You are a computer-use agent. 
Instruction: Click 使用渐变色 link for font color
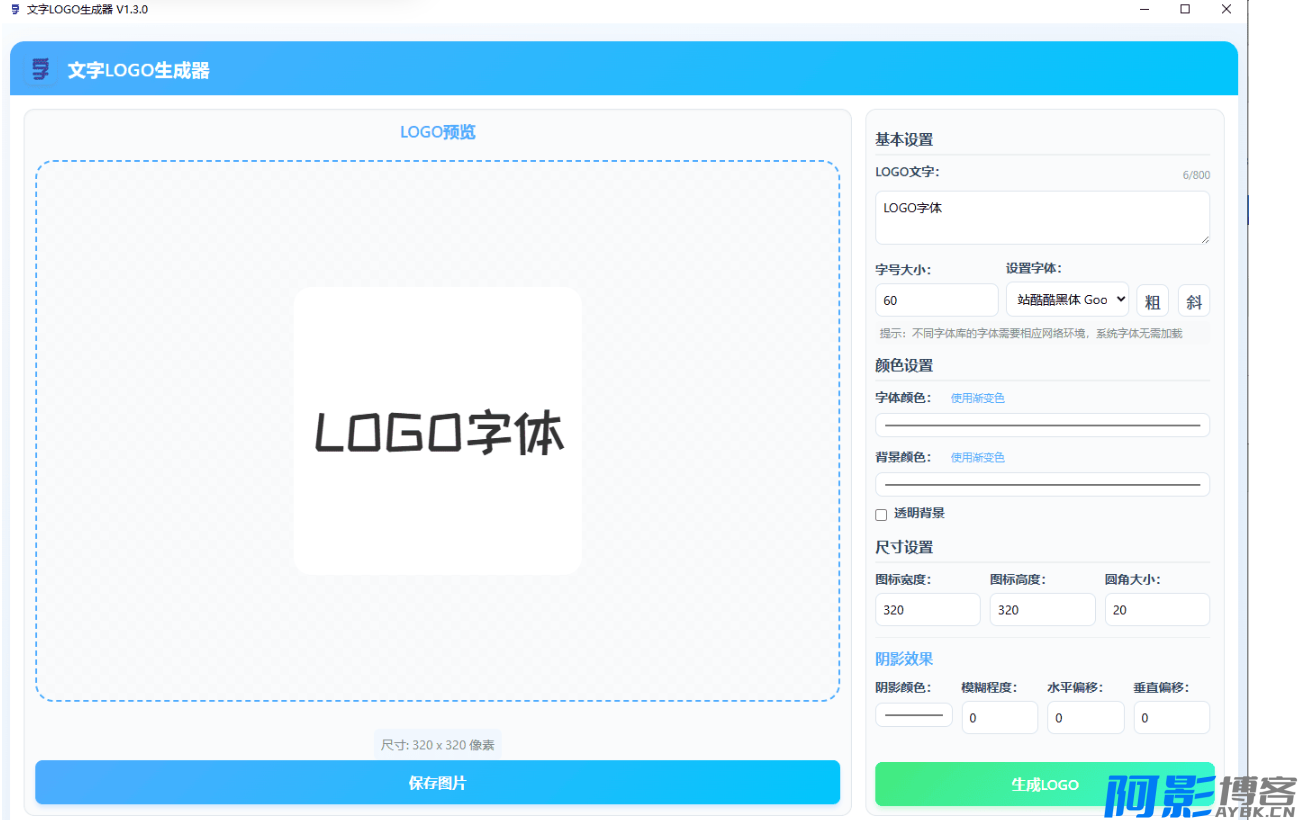(x=977, y=398)
